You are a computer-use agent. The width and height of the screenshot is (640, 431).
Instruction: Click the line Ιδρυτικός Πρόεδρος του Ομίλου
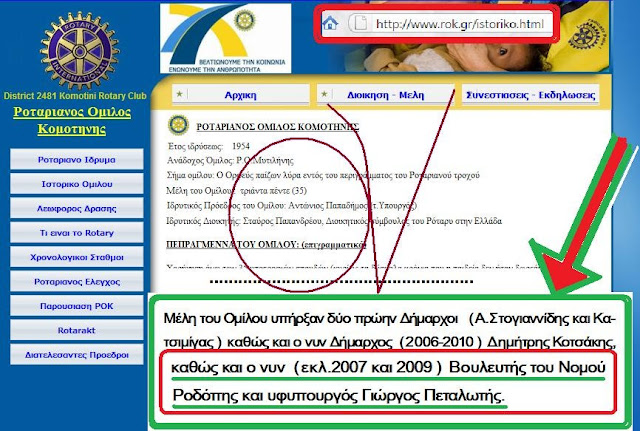pyautogui.click(x=292, y=206)
